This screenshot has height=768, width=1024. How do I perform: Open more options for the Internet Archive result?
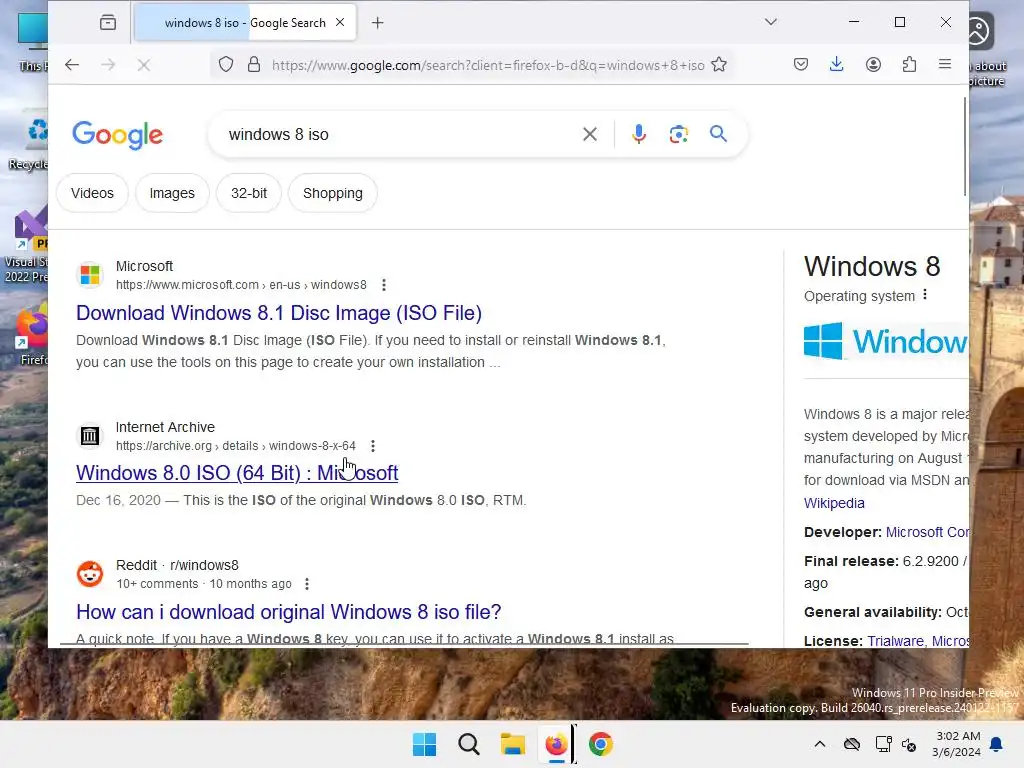[373, 446]
